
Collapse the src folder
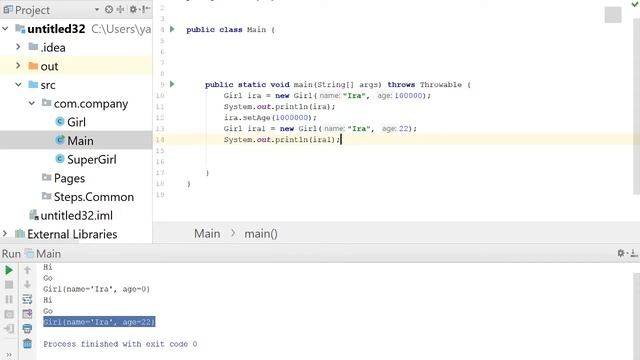pyautogui.click(x=18, y=84)
